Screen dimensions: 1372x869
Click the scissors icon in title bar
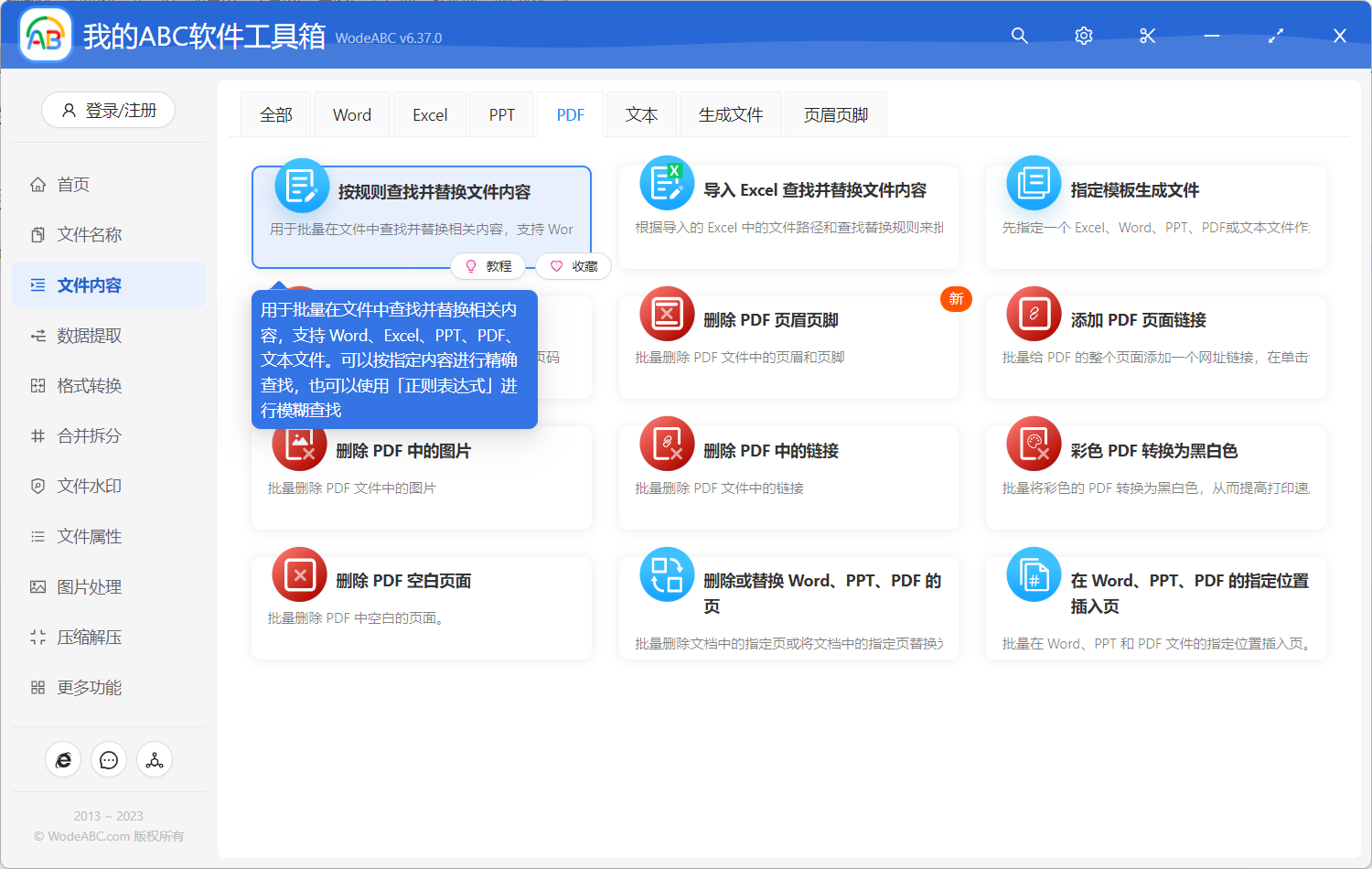coord(1147,36)
